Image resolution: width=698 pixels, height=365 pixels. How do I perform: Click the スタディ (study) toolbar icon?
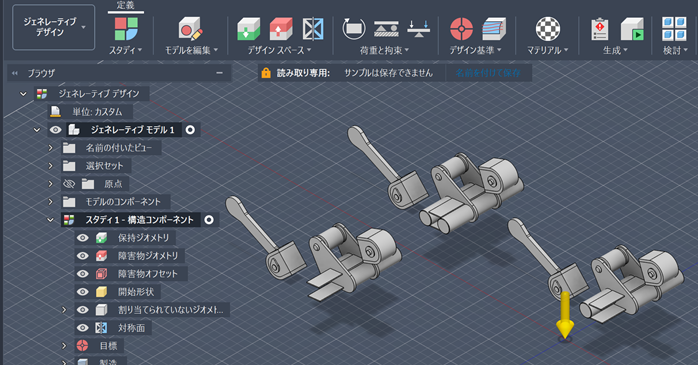tap(126, 29)
